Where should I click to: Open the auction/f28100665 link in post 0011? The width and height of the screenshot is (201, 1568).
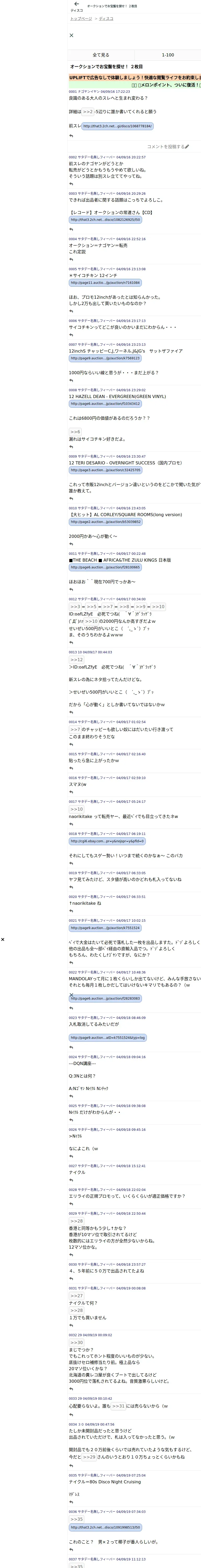(x=105, y=567)
